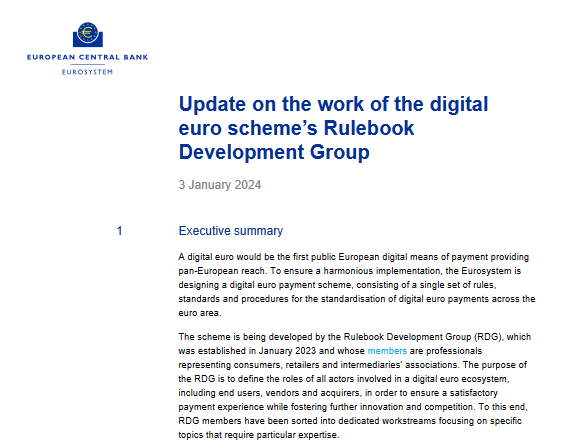Click the 'EUROPEAN CENTRAL BANK' text
The width and height of the screenshot is (585, 447).
[x=87, y=57]
